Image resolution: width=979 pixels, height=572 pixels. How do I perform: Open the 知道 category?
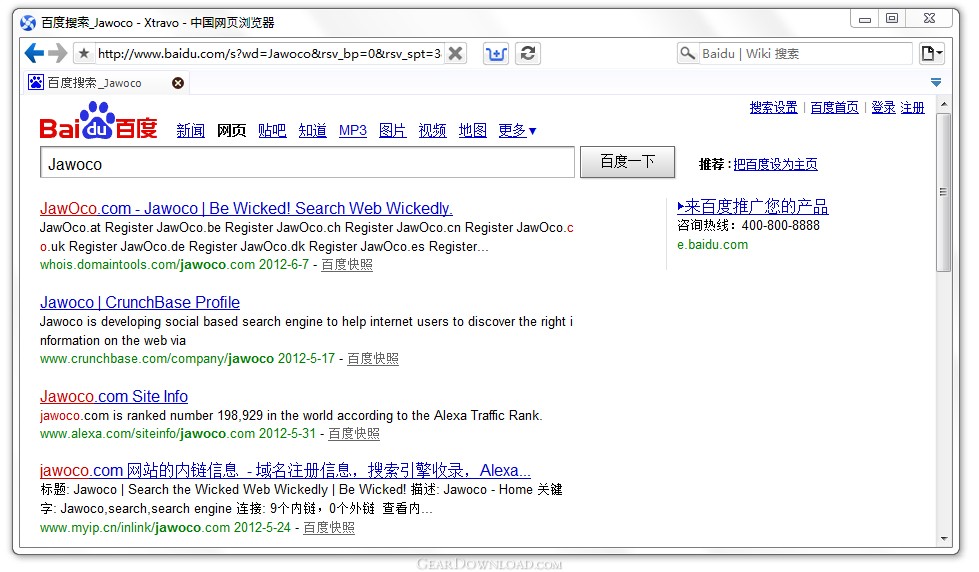point(313,131)
